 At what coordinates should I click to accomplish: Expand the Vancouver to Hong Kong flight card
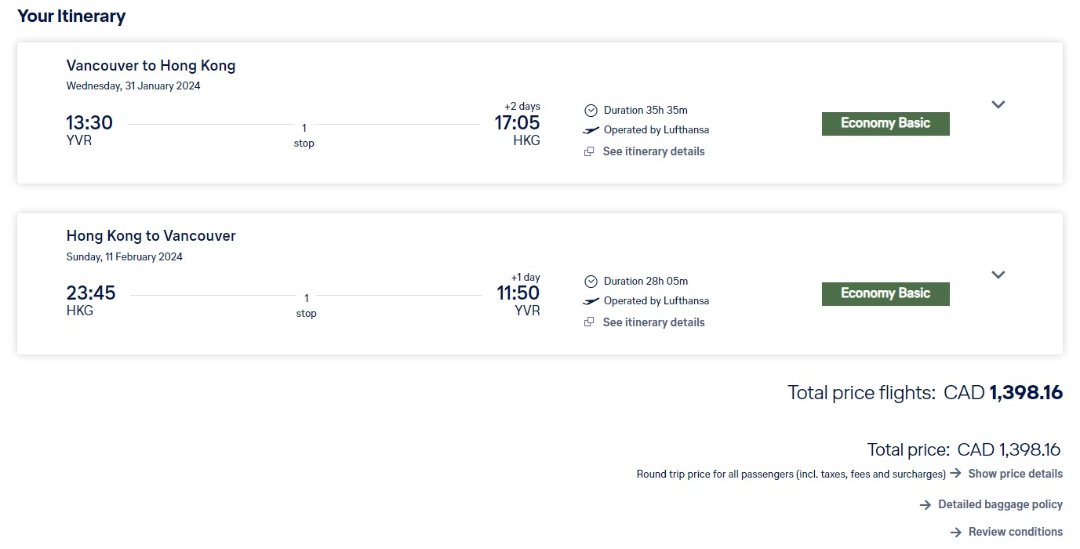tap(997, 104)
